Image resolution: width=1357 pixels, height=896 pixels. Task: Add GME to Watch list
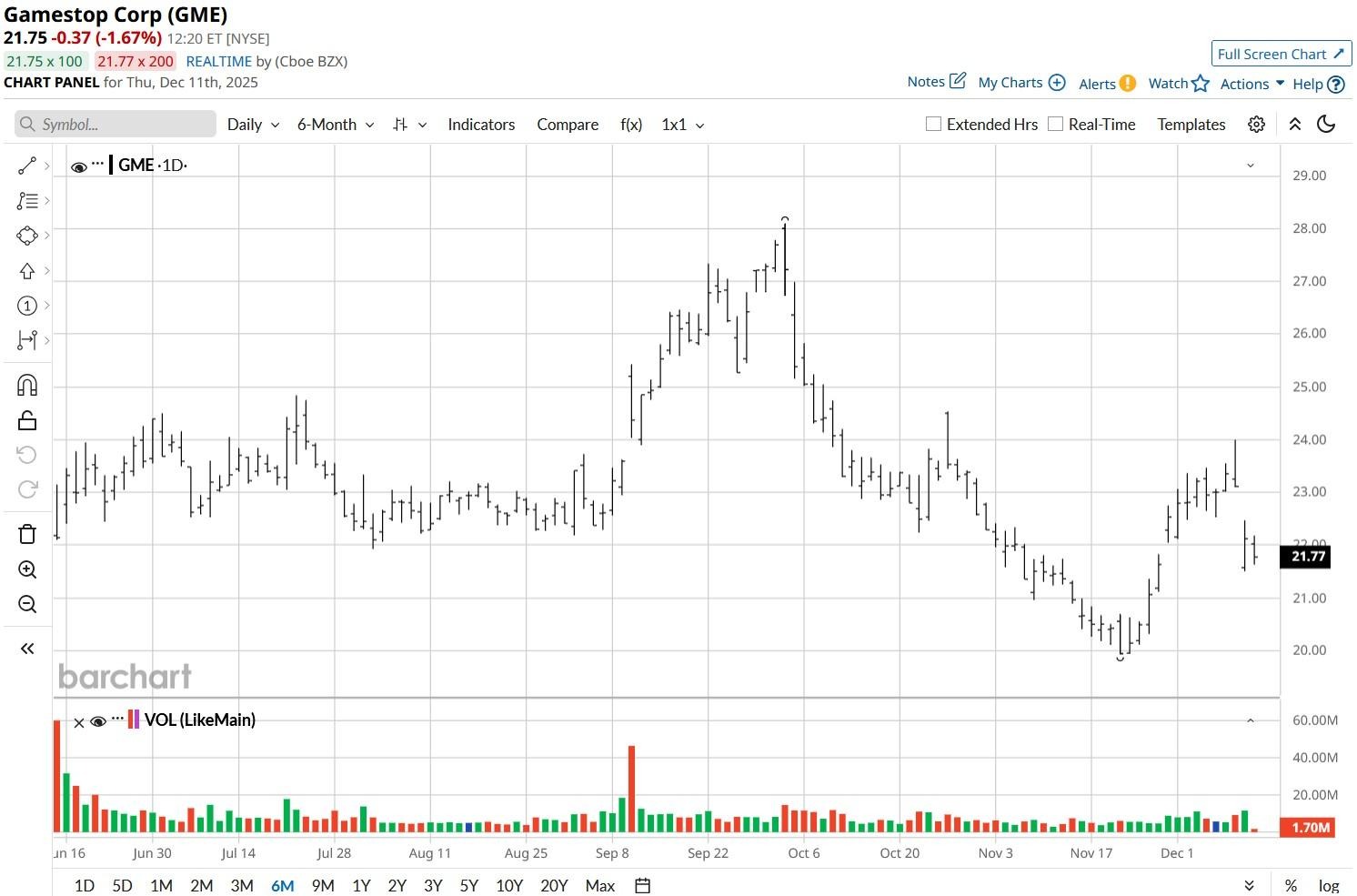coord(1179,84)
